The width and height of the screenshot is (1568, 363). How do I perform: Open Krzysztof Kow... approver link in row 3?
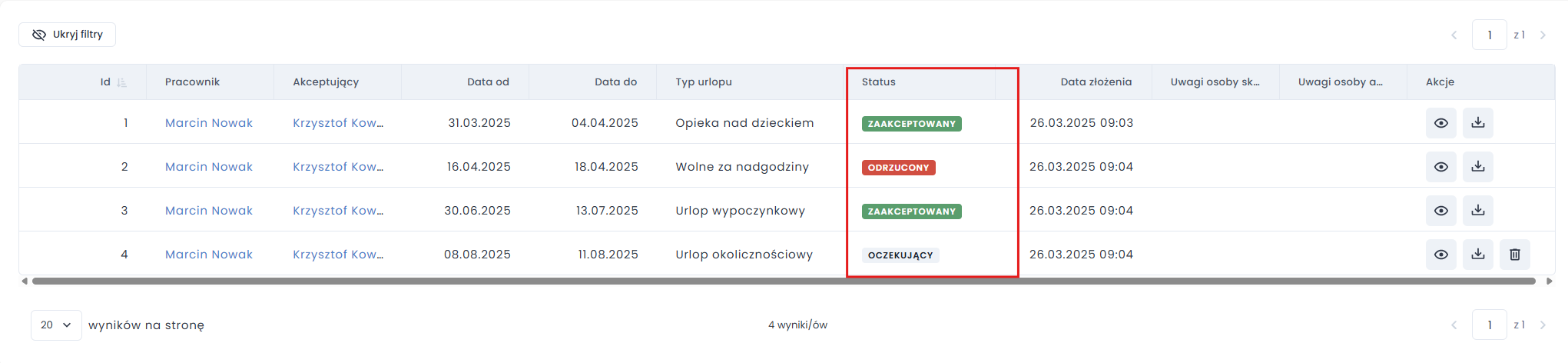tap(337, 211)
